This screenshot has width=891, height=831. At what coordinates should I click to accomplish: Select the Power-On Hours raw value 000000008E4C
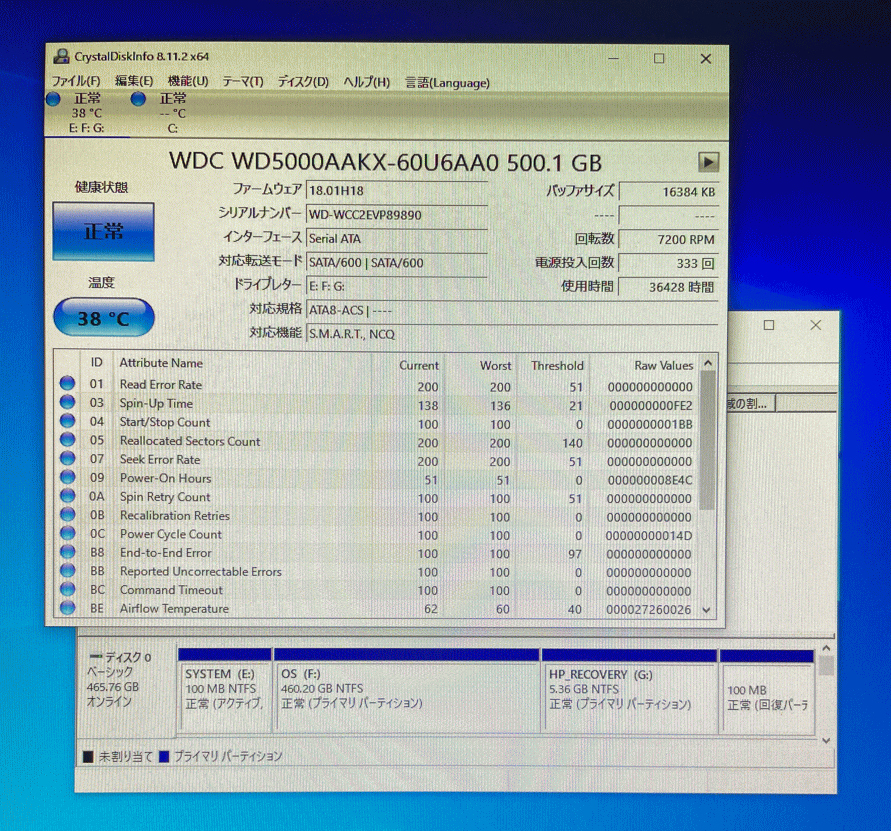tap(650, 480)
